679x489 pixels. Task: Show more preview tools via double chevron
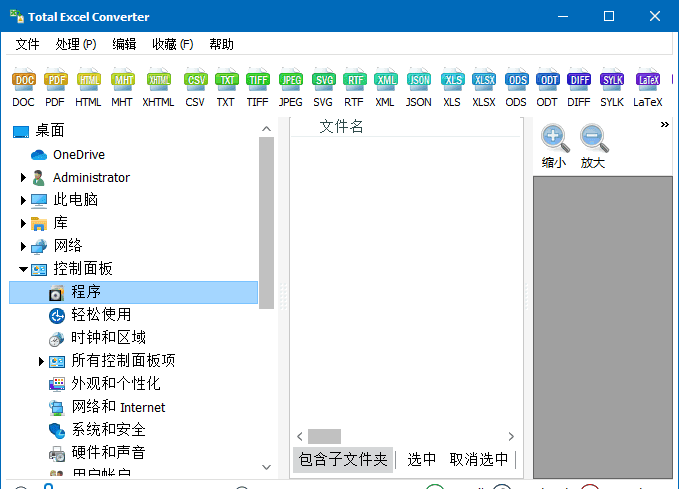click(665, 125)
